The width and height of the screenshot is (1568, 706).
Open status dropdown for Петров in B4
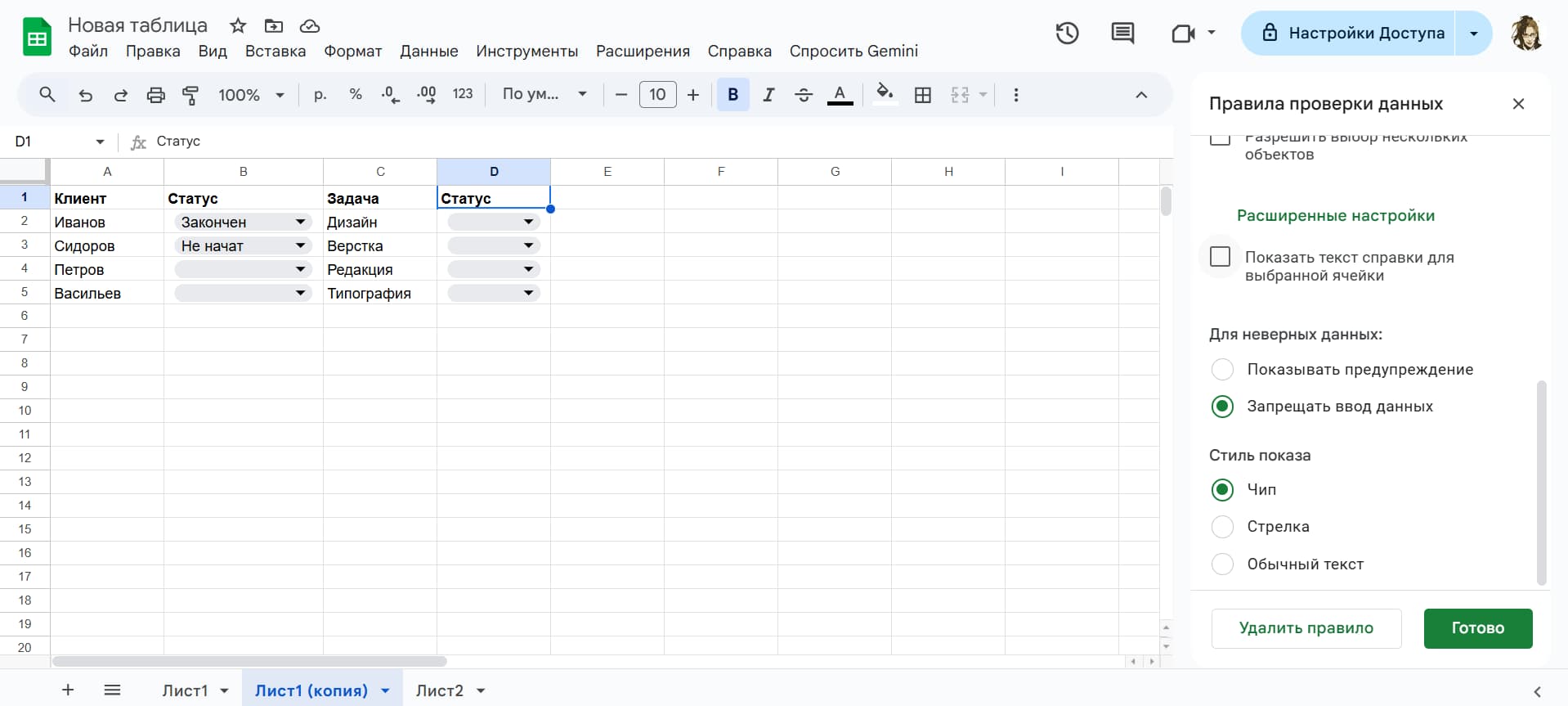tap(300, 269)
